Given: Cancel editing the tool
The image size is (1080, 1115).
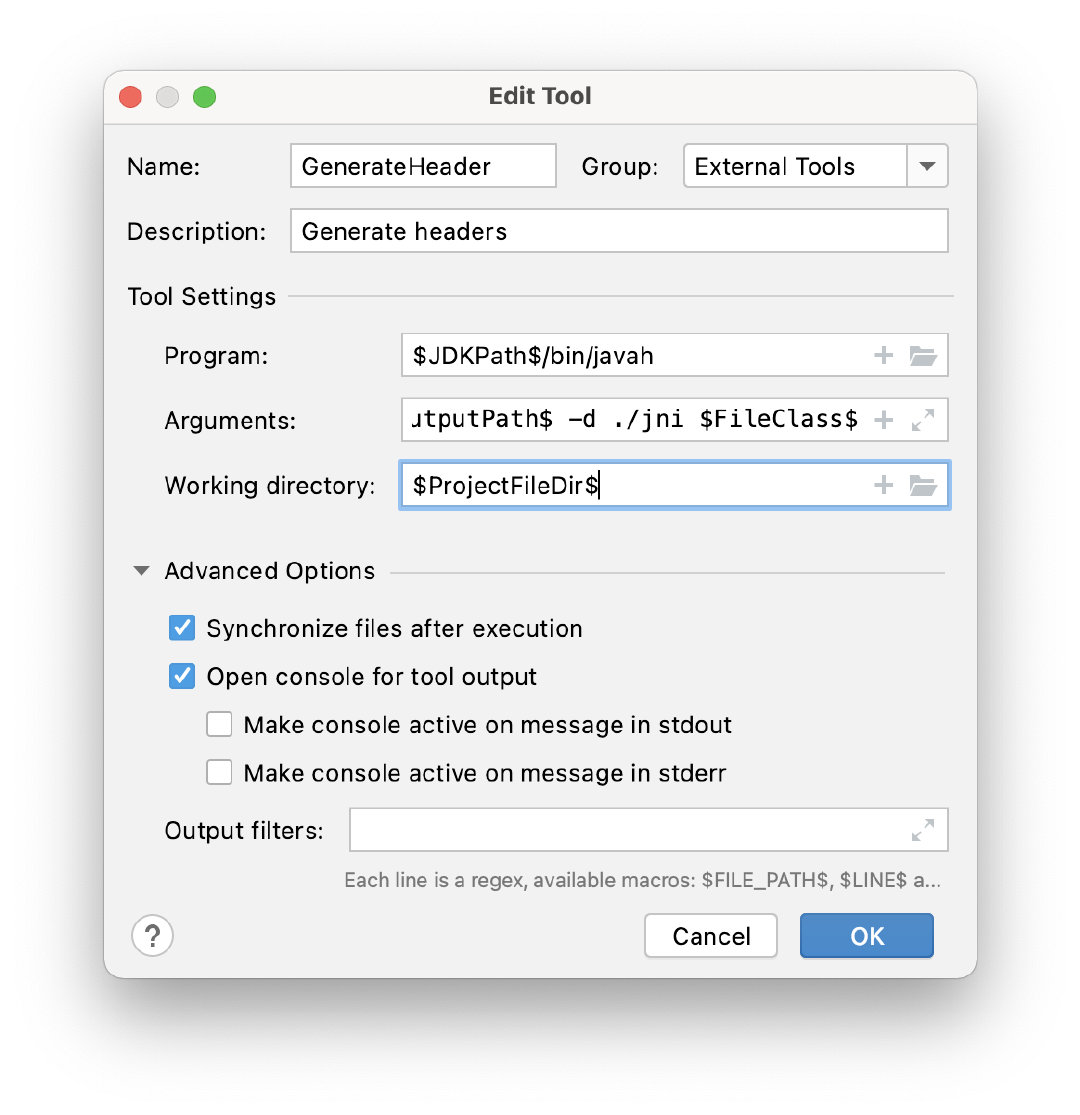Looking at the screenshot, I should [710, 936].
